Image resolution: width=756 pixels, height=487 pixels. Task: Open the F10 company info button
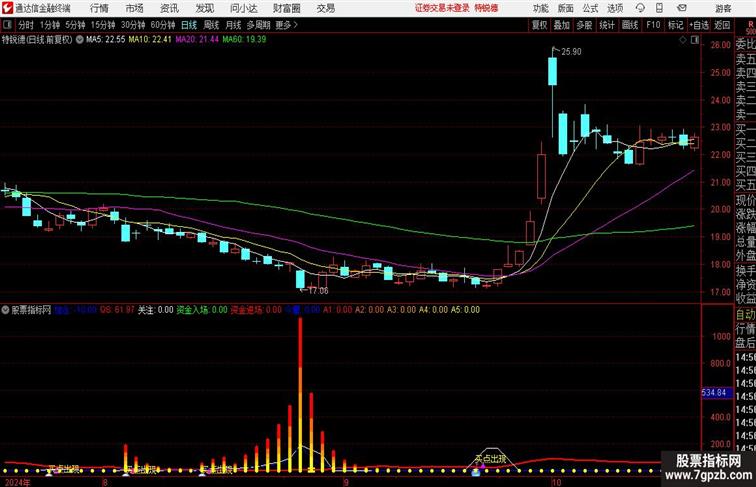click(653, 25)
